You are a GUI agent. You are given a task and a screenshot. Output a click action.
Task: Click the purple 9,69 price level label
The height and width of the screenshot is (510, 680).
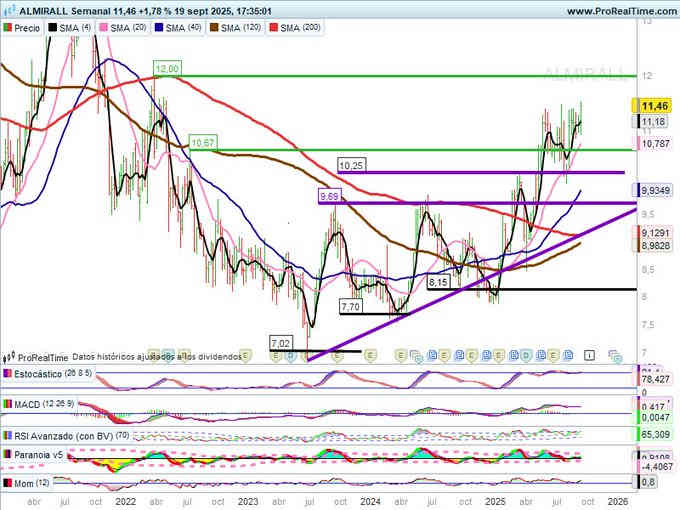tap(330, 196)
